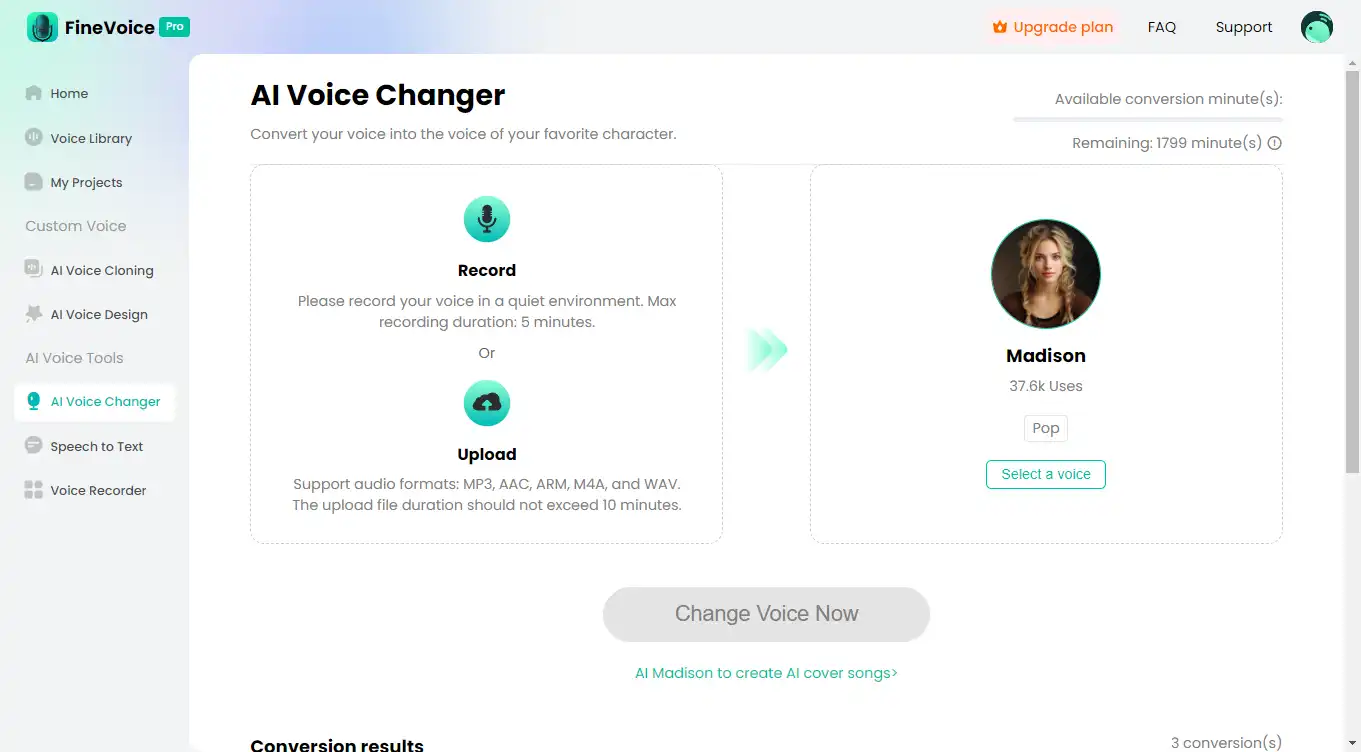This screenshot has width=1361, height=752.
Task: Open AI Madison cover songs link
Action: pos(766,673)
